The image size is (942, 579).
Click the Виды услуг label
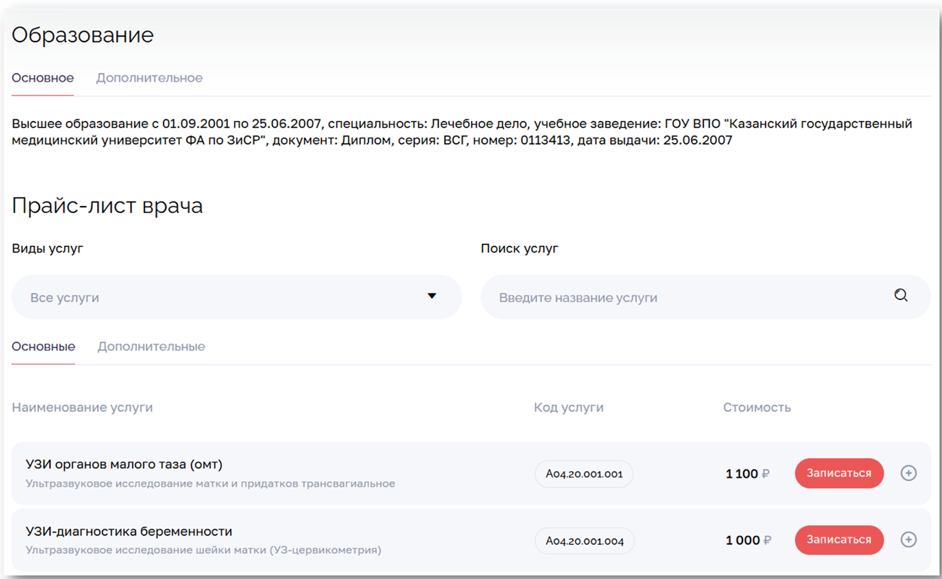click(47, 248)
